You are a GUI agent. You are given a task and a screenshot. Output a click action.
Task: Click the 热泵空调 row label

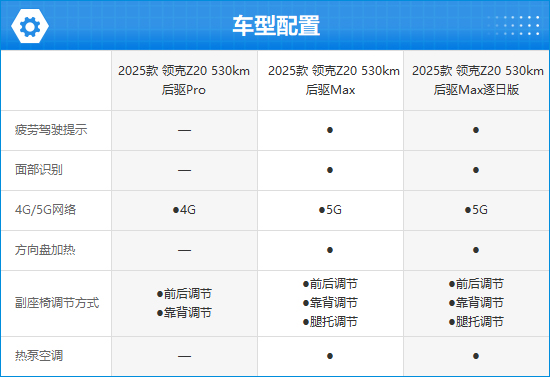[x=39, y=356]
